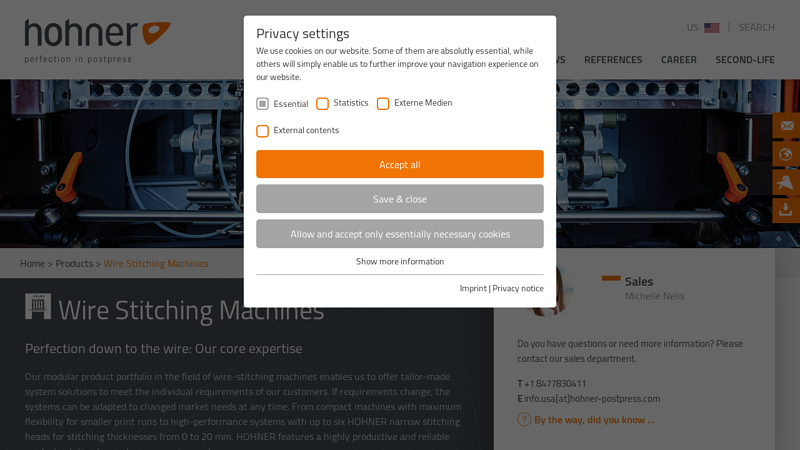This screenshot has height=450, width=800.
Task: Click the Hohner logo
Action: 97,40
